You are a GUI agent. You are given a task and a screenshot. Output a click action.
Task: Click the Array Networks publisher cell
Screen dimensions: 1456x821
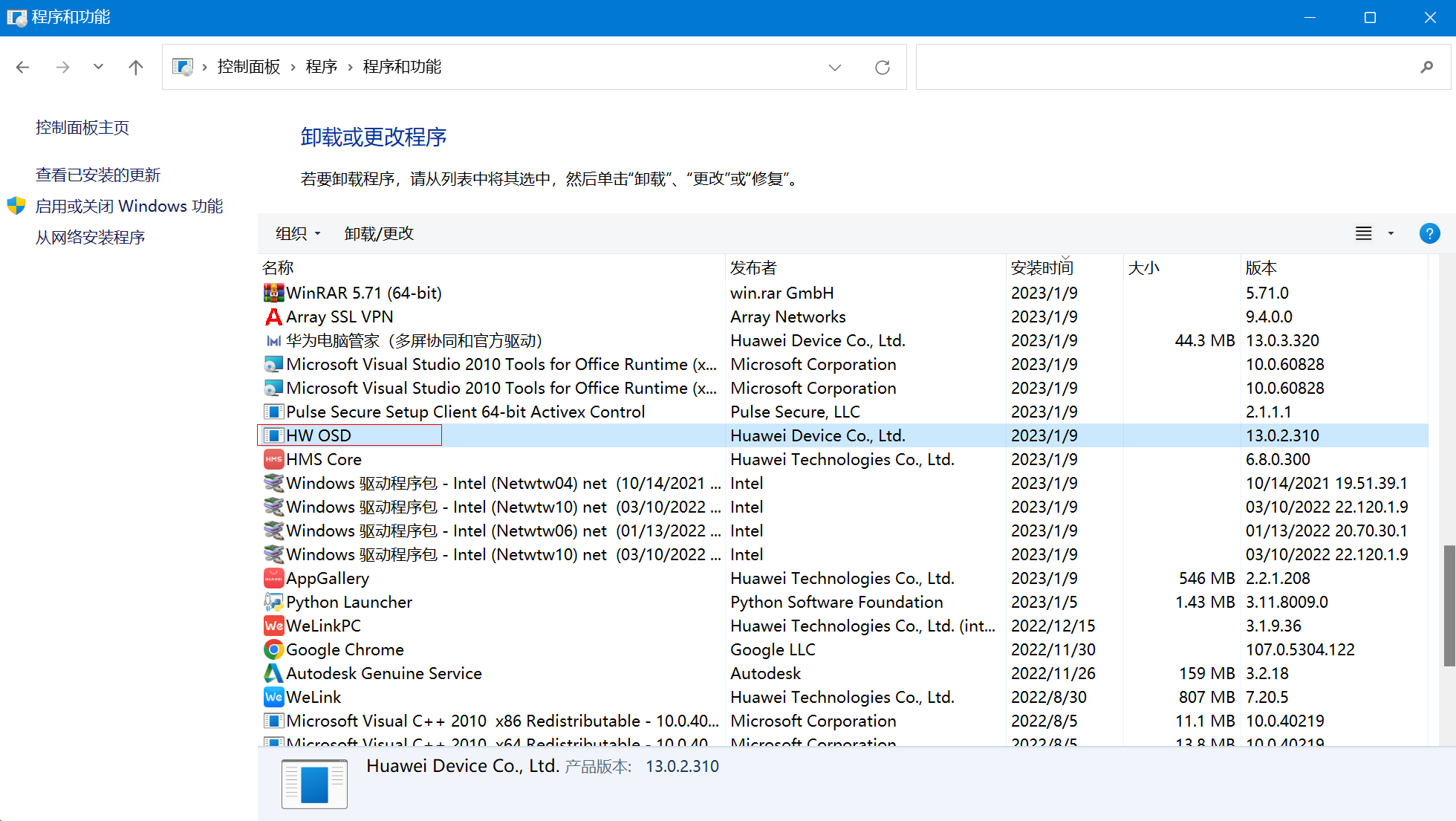click(x=788, y=317)
